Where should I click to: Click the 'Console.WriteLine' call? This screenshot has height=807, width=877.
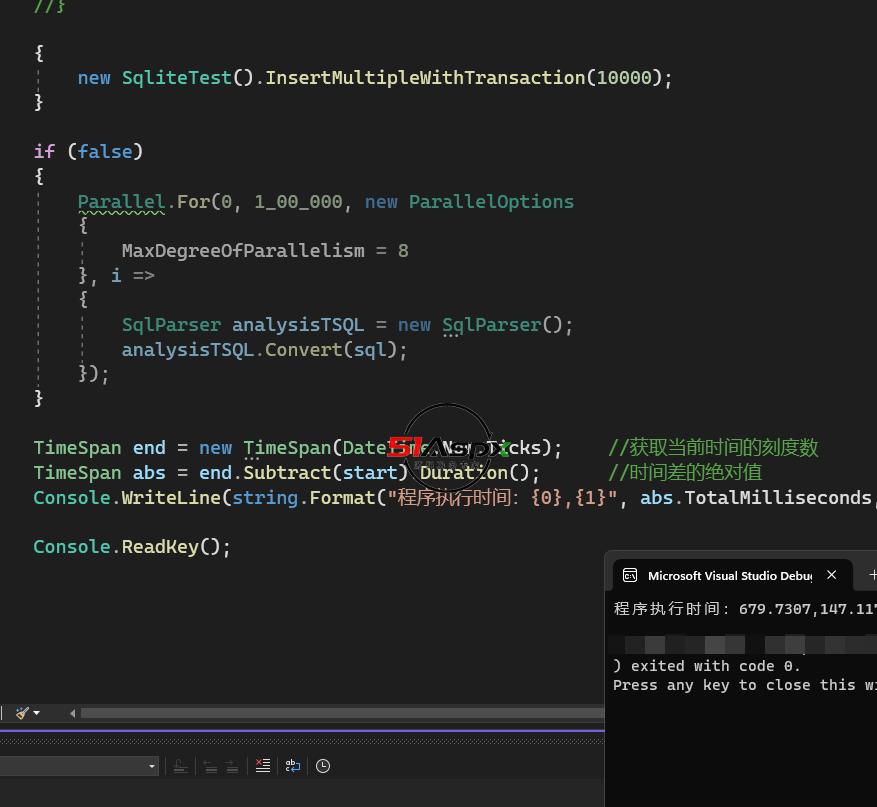127,498
